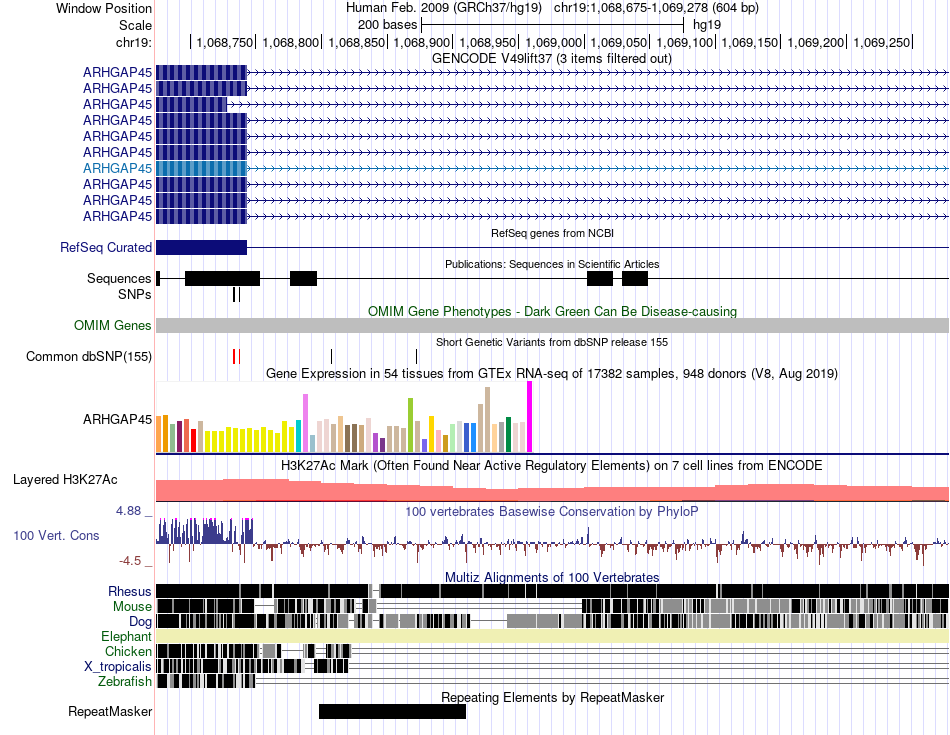950x735 pixels.
Task: Click the RefSeq Curated track label
Action: click(x=106, y=247)
